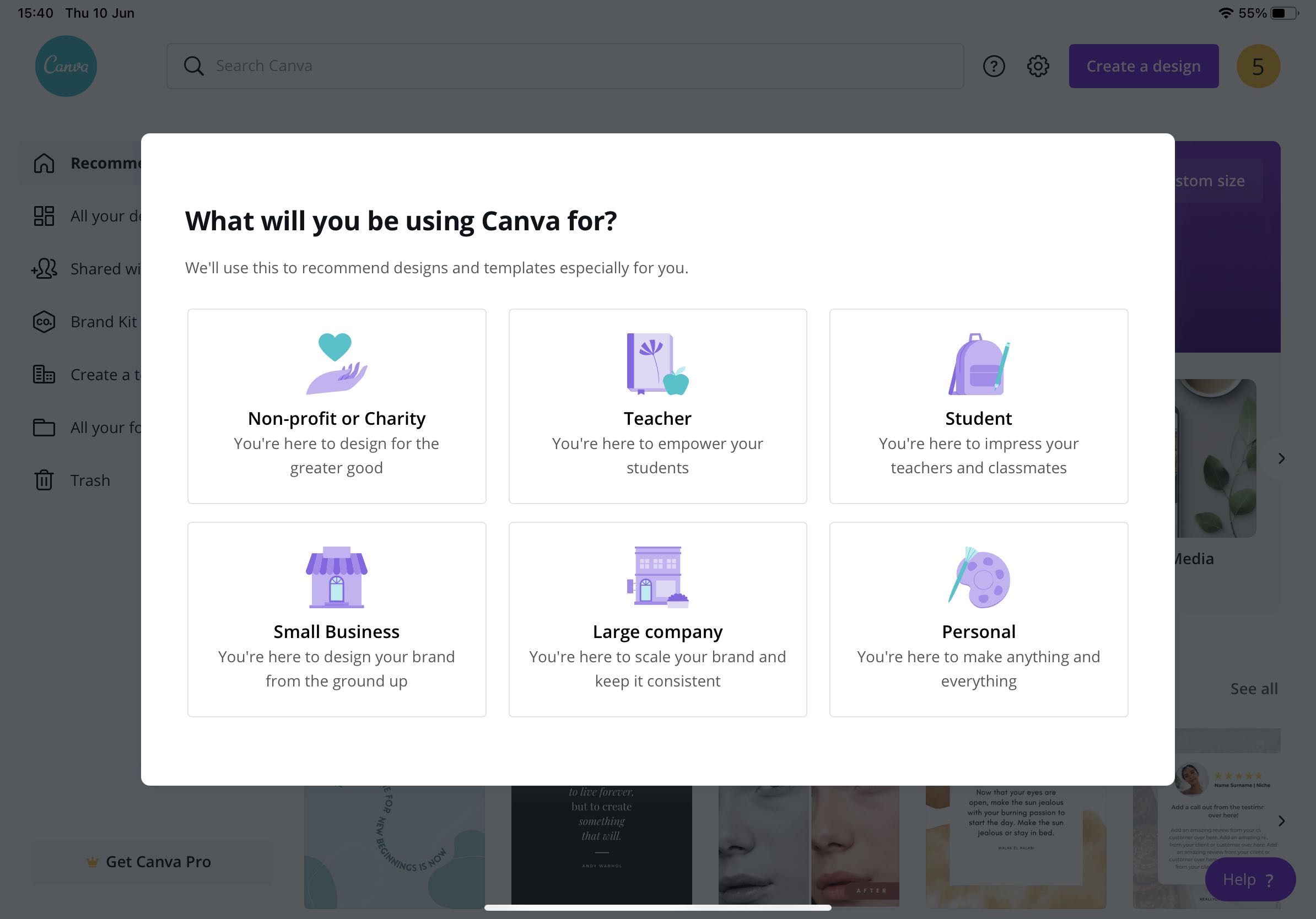Click the All your designs grid icon
Screen dimensions: 1316x919
click(x=44, y=216)
